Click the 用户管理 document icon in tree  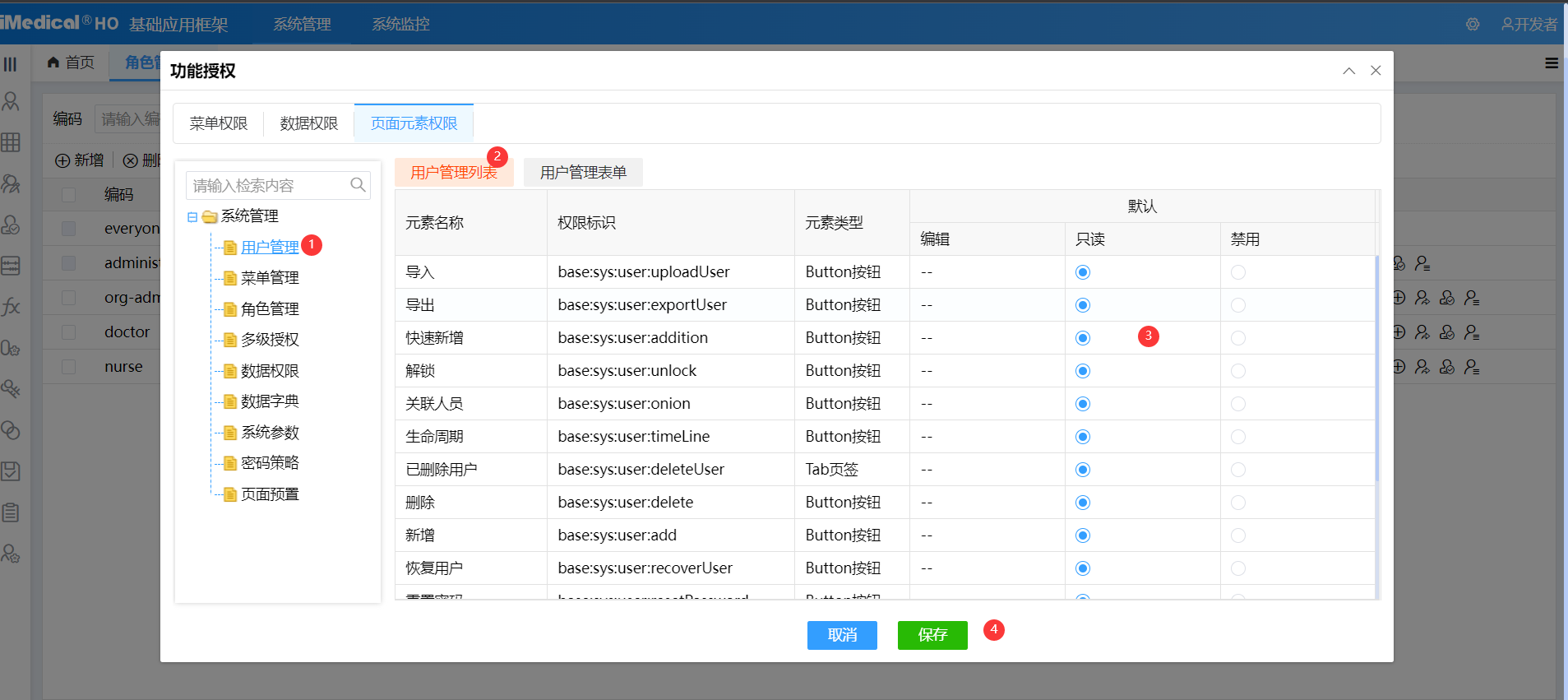point(230,247)
